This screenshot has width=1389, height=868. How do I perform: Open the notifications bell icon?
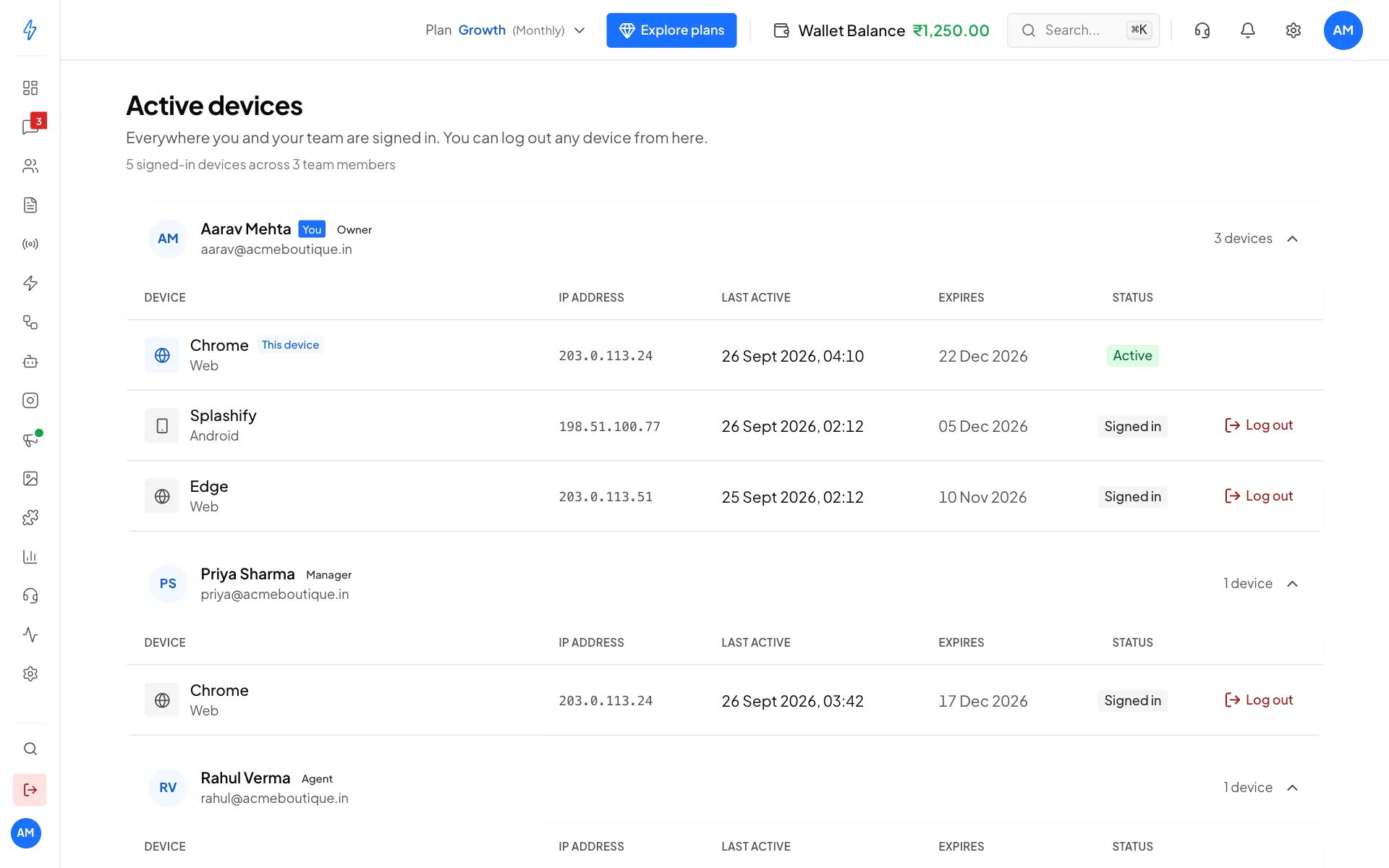click(1248, 30)
